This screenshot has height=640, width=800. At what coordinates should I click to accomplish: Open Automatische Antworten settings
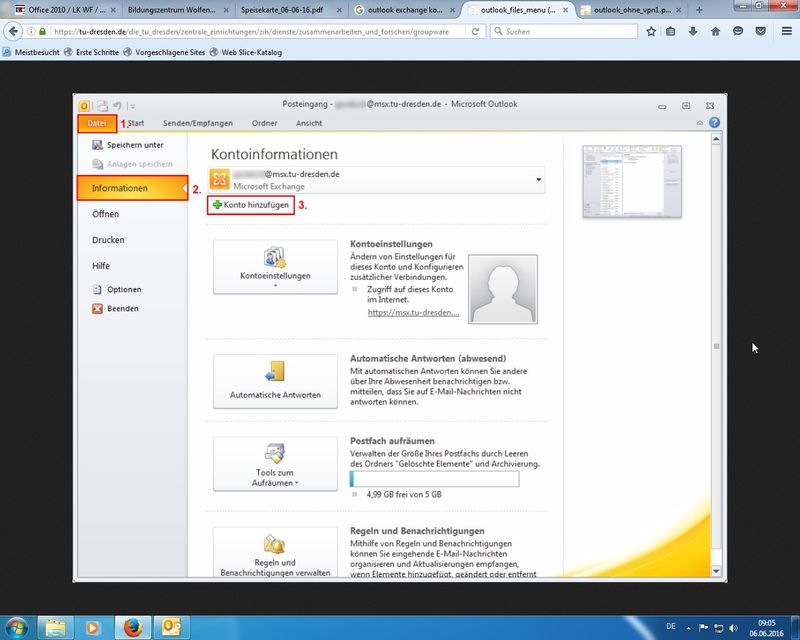tap(275, 380)
